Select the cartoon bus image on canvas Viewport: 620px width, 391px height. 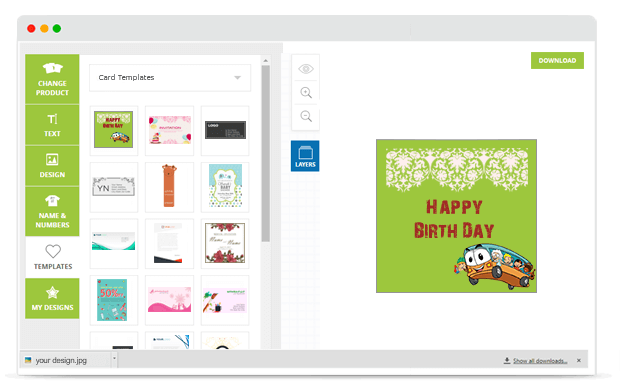tap(494, 266)
